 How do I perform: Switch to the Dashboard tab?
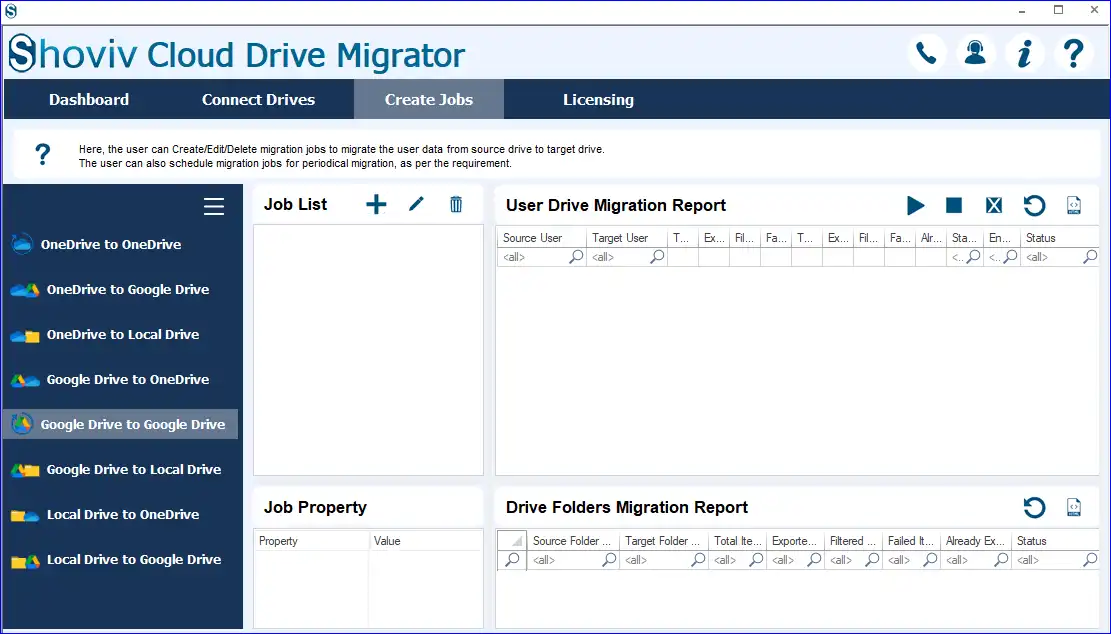89,99
